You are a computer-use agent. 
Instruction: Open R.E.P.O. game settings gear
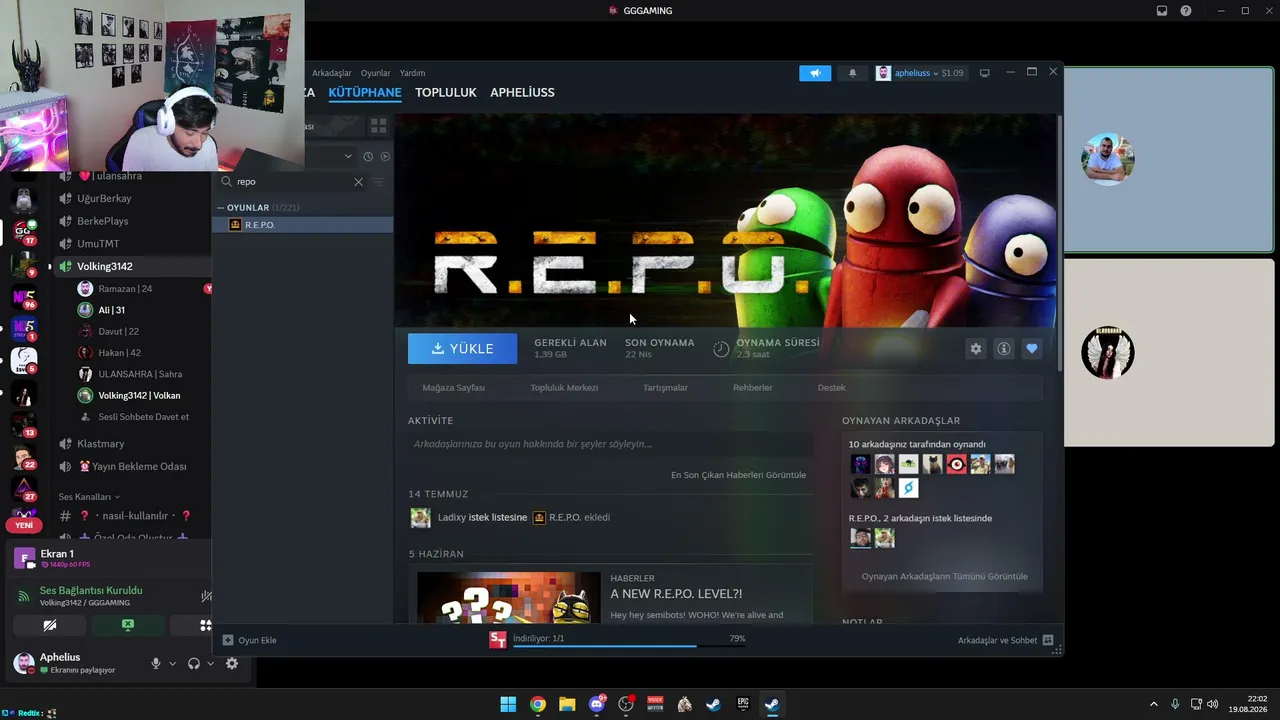click(x=976, y=349)
